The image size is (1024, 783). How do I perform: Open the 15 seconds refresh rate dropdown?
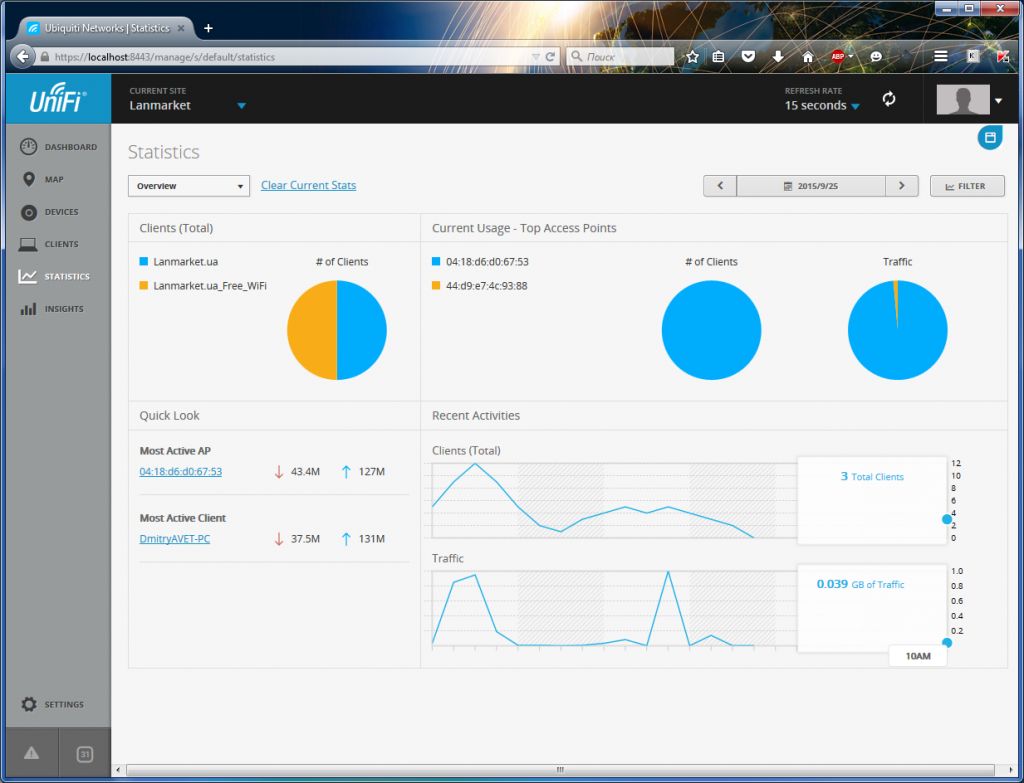(x=822, y=105)
